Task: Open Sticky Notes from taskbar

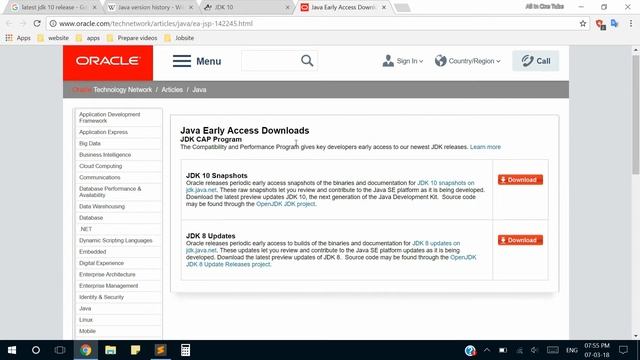Action: pyautogui.click(x=136, y=350)
